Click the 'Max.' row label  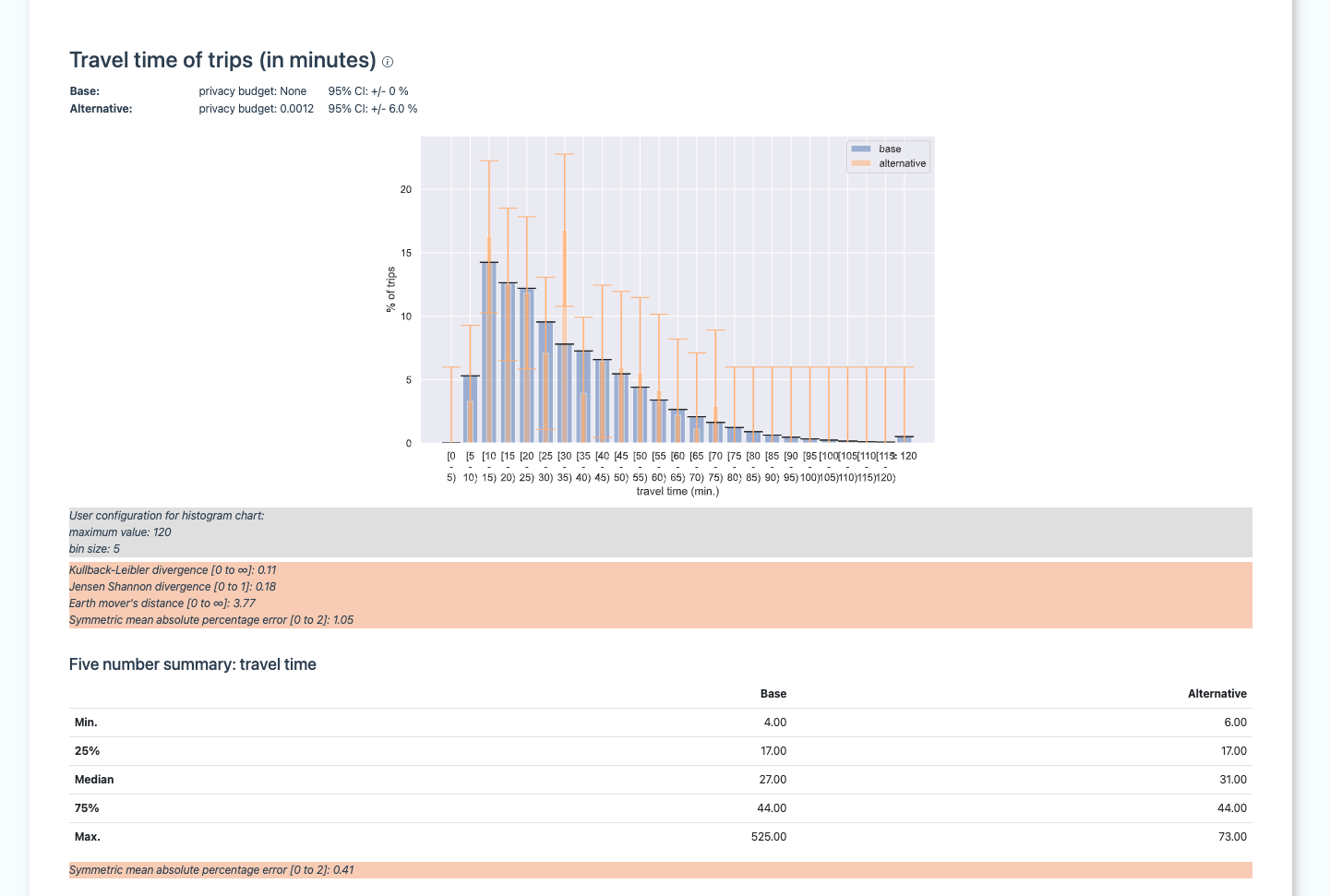coord(88,837)
